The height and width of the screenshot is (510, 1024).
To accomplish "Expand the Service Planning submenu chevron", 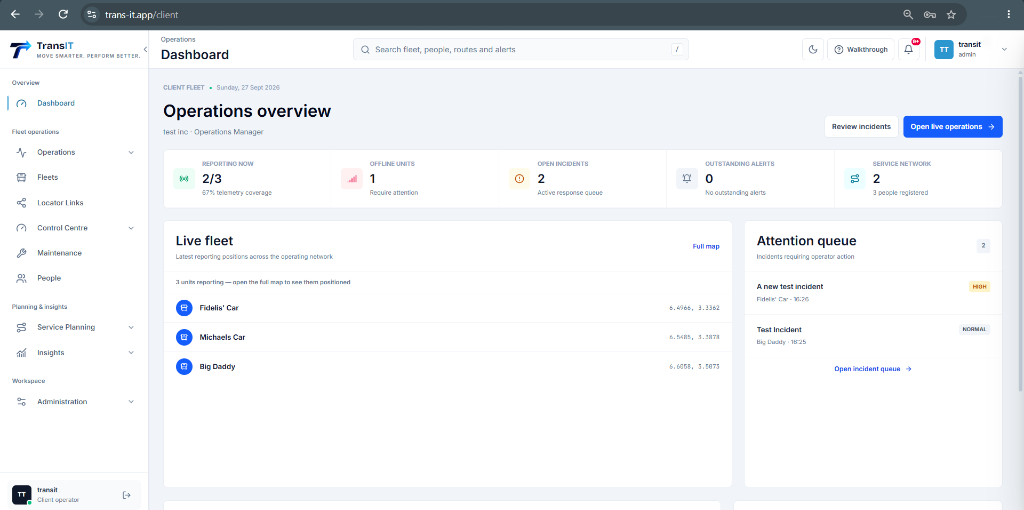I will pyautogui.click(x=131, y=327).
